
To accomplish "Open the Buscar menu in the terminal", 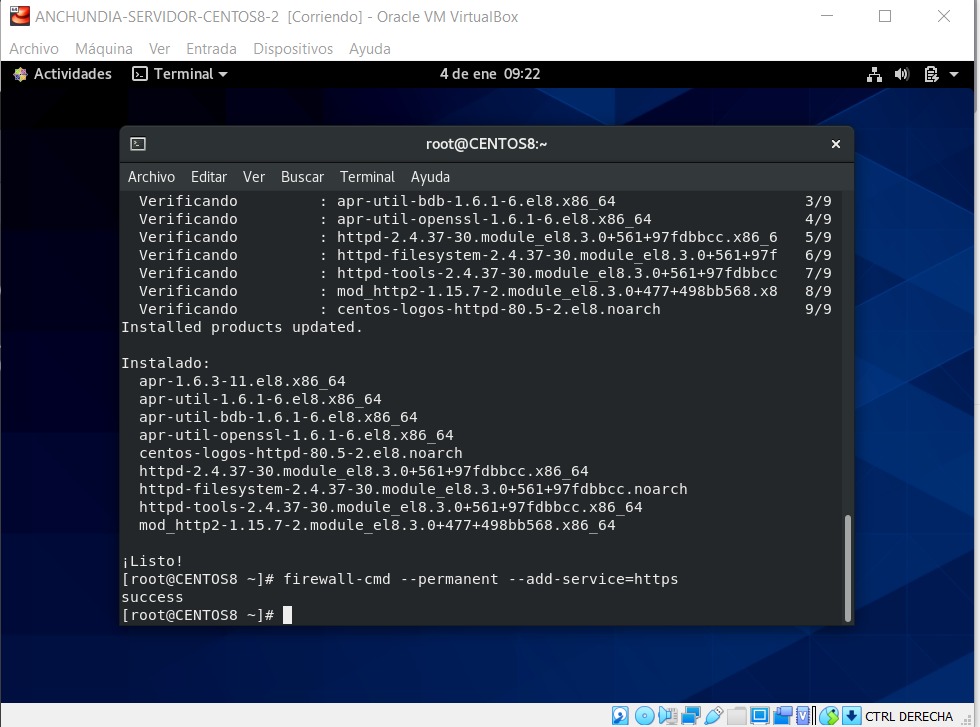I will [302, 177].
